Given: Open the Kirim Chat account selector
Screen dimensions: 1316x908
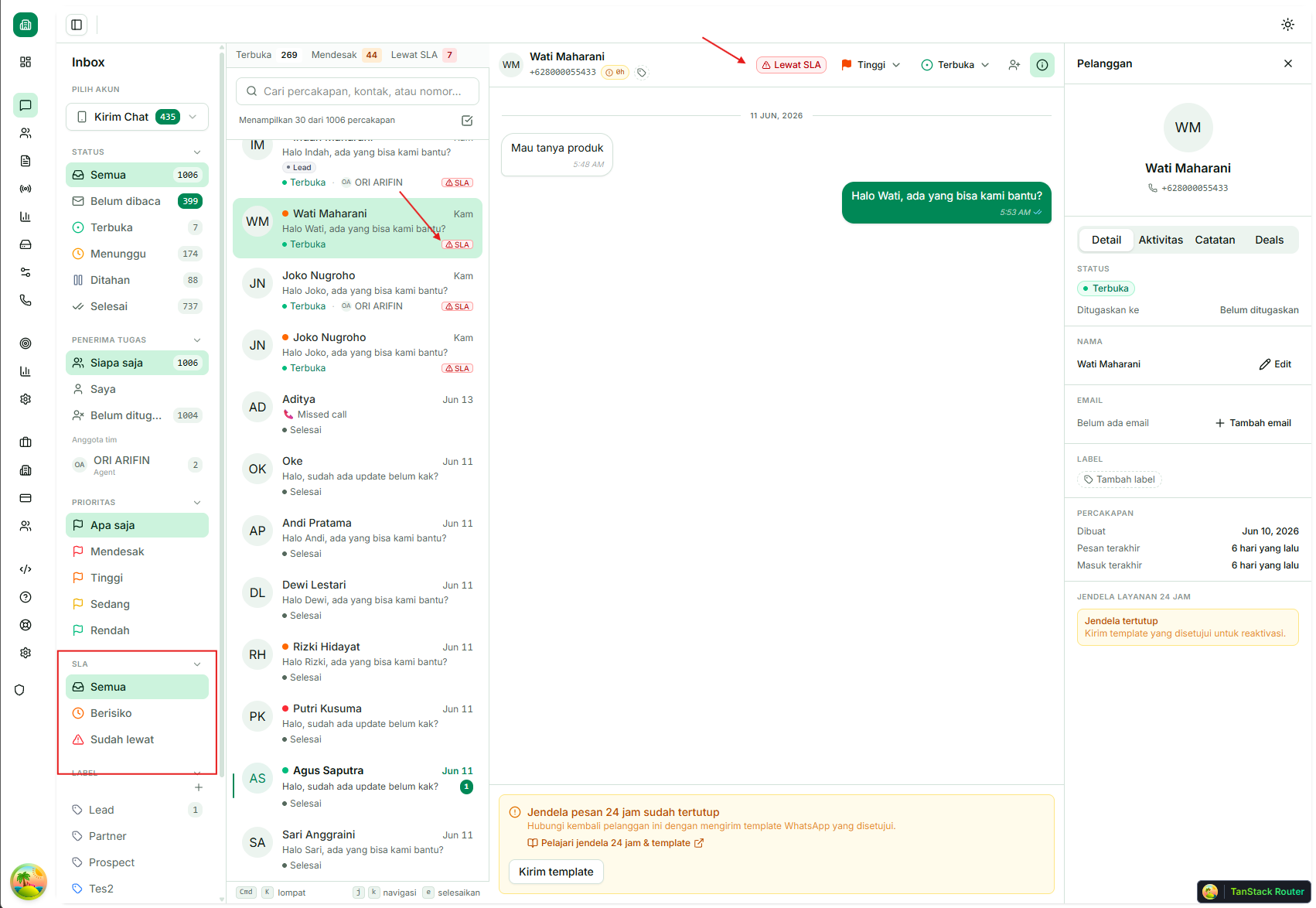Looking at the screenshot, I should point(138,117).
